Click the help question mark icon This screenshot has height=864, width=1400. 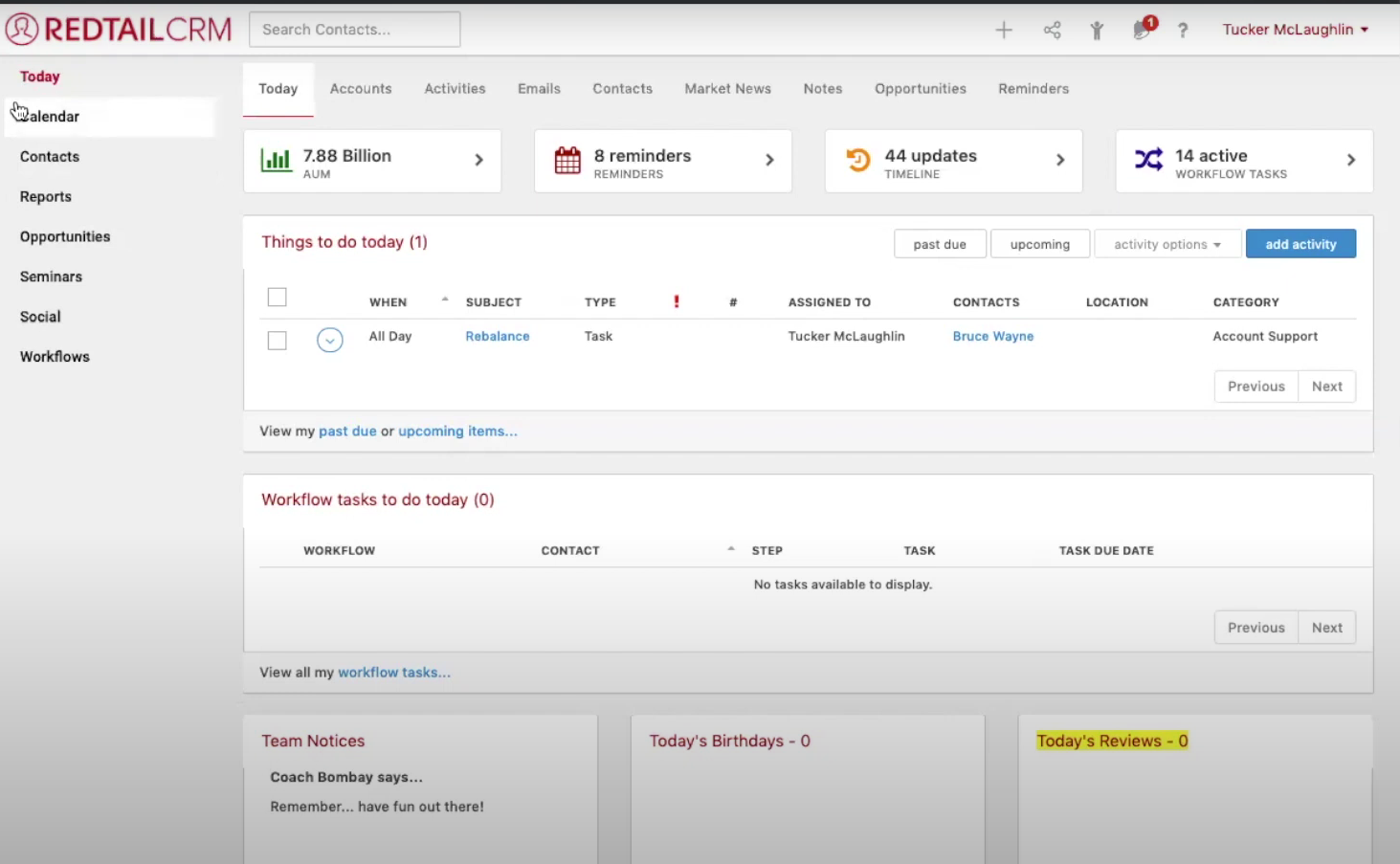1183,30
